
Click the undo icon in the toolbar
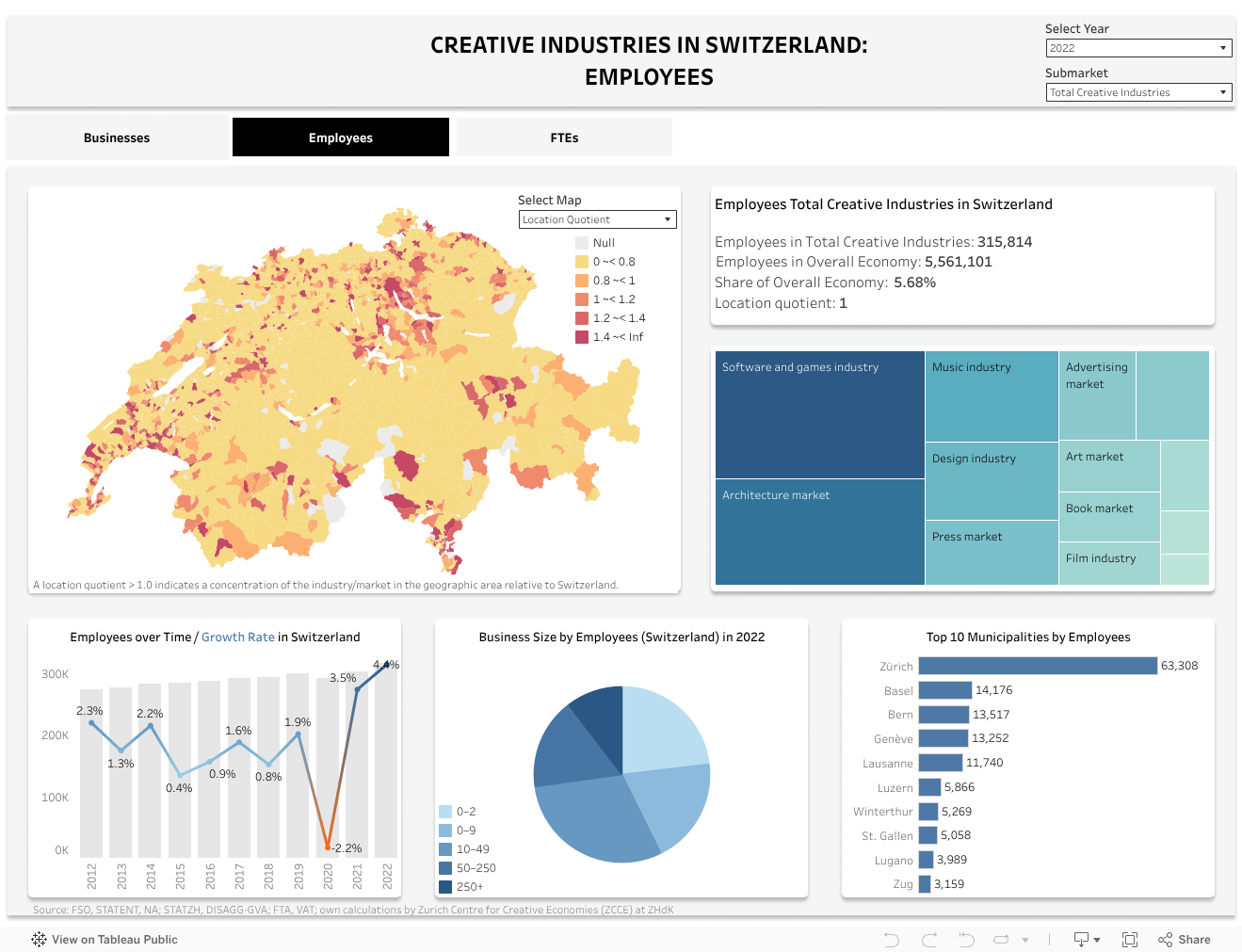[891, 939]
